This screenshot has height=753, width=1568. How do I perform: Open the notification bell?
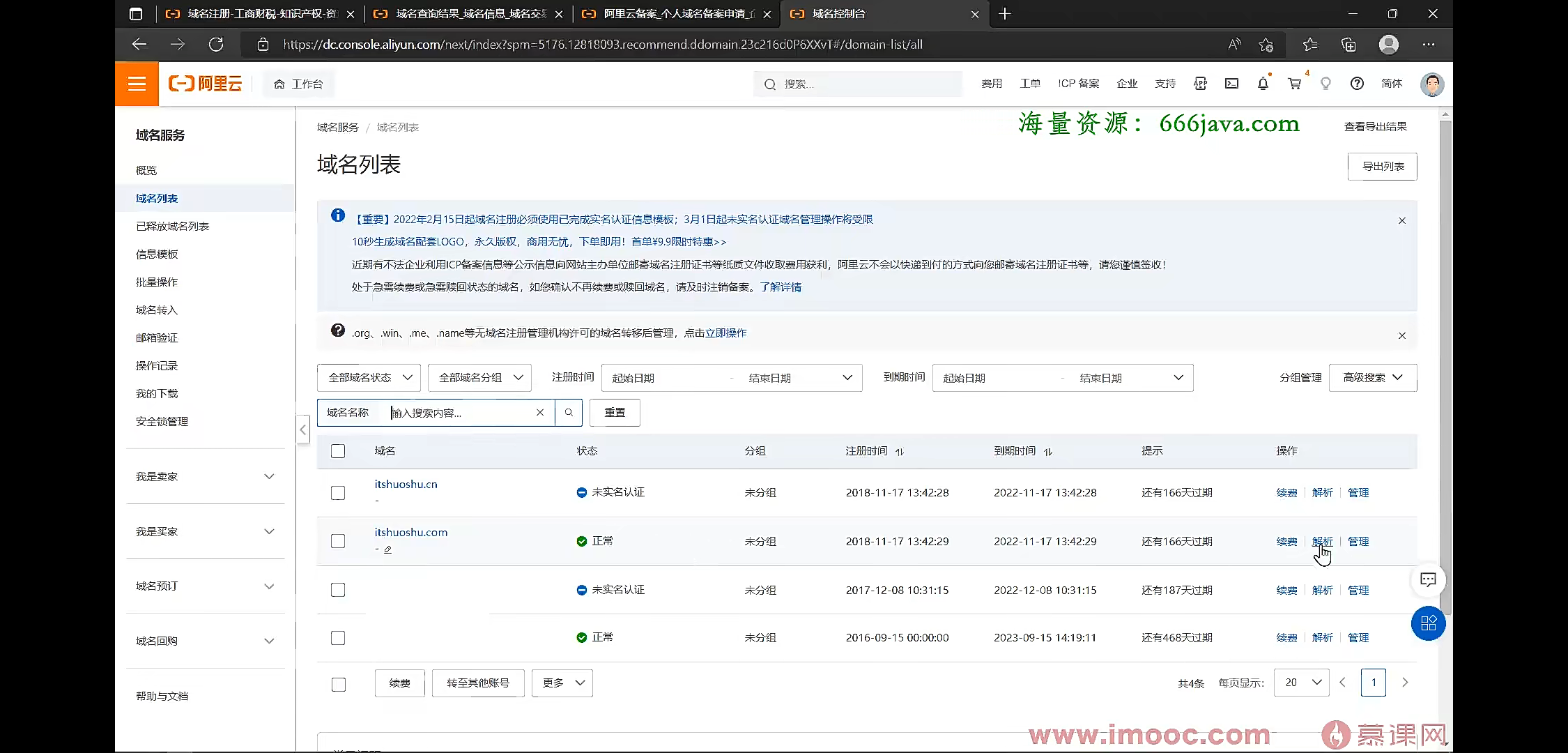click(1263, 84)
